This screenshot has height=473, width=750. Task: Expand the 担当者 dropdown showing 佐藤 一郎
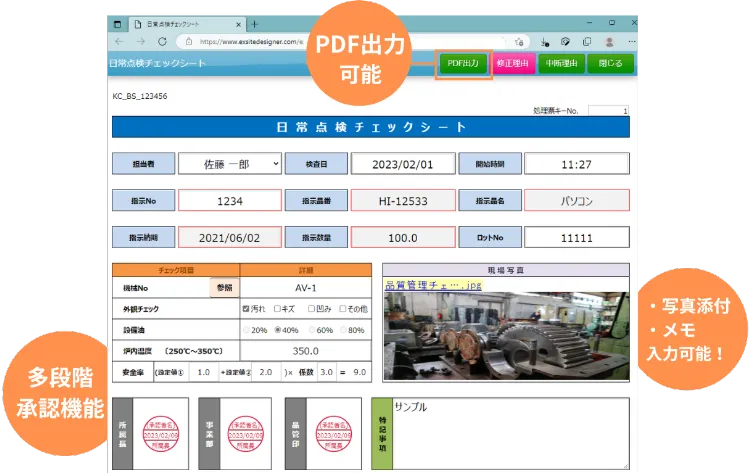[x=230, y=164]
